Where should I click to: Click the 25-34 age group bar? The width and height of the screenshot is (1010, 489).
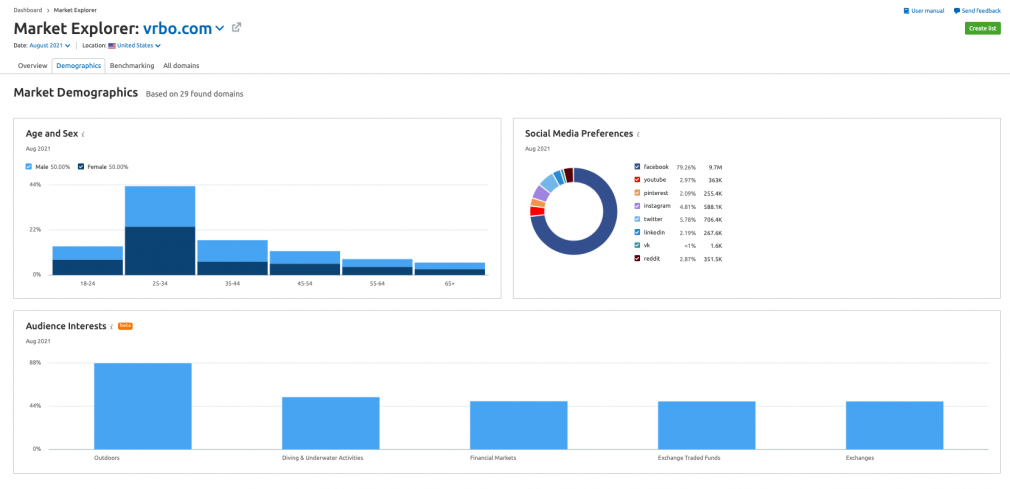(x=160, y=230)
